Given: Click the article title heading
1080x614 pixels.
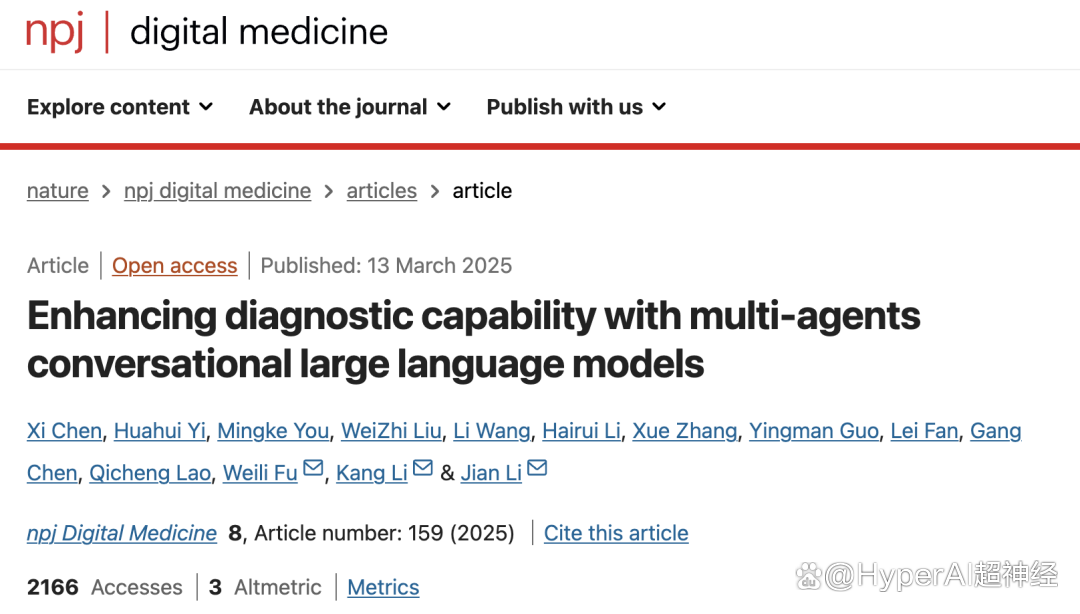Looking at the screenshot, I should (x=474, y=340).
